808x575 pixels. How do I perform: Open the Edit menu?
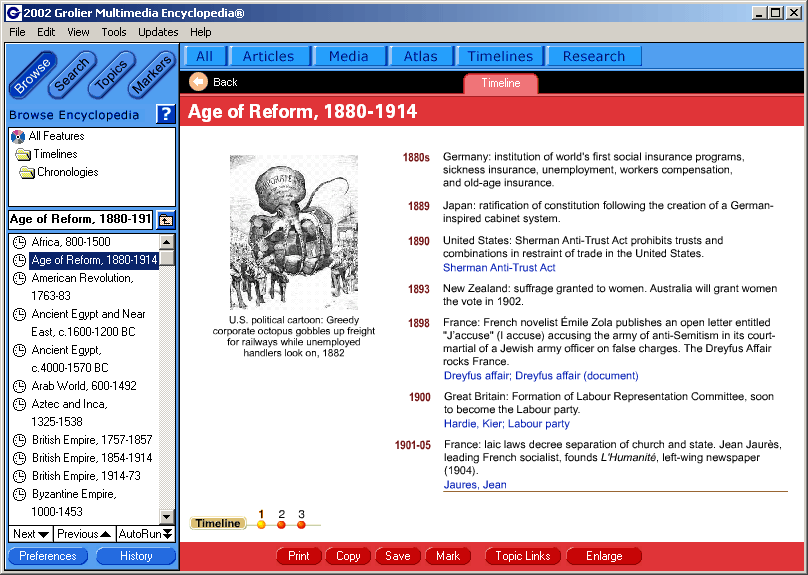click(x=46, y=32)
